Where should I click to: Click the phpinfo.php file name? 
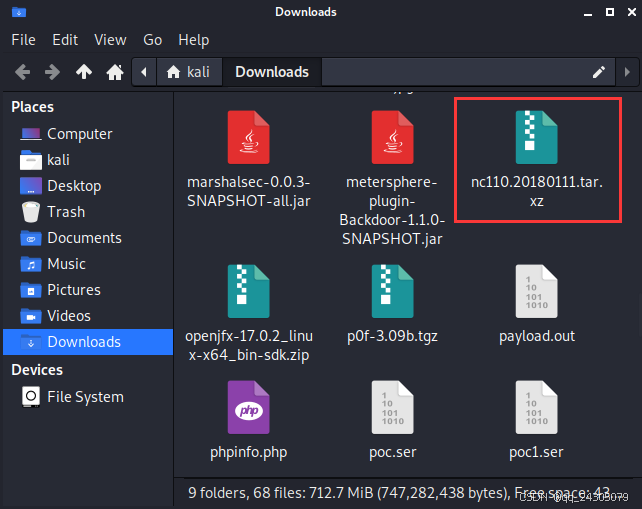point(249,452)
